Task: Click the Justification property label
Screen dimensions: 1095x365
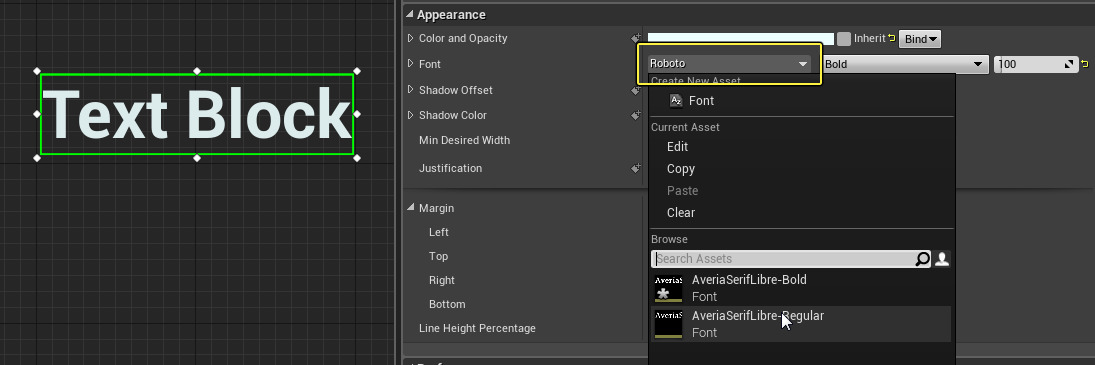Action: click(450, 168)
